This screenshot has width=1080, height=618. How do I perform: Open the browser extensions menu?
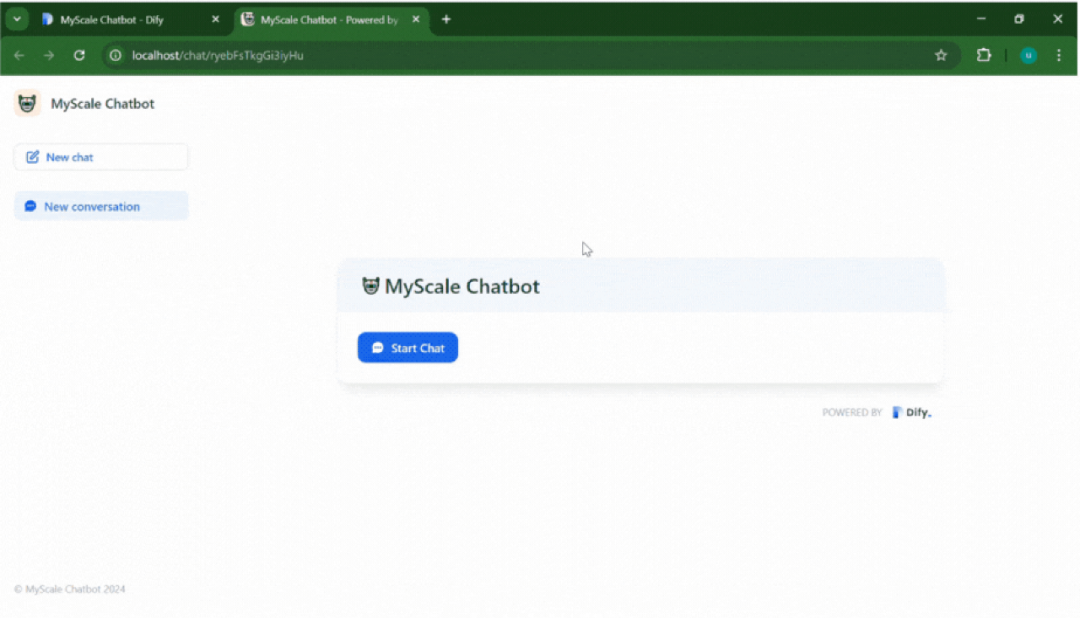point(984,55)
